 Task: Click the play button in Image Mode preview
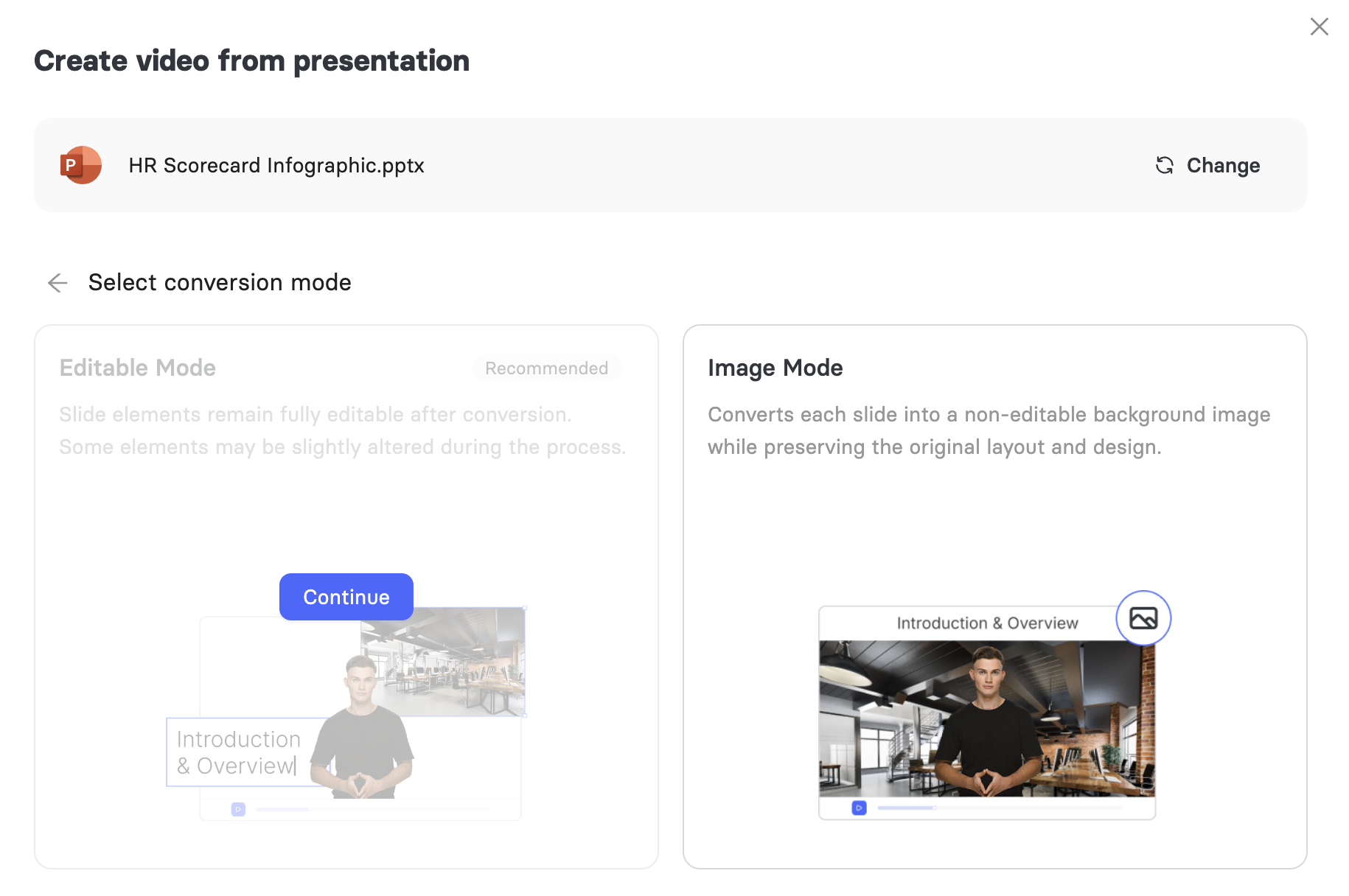point(859,808)
